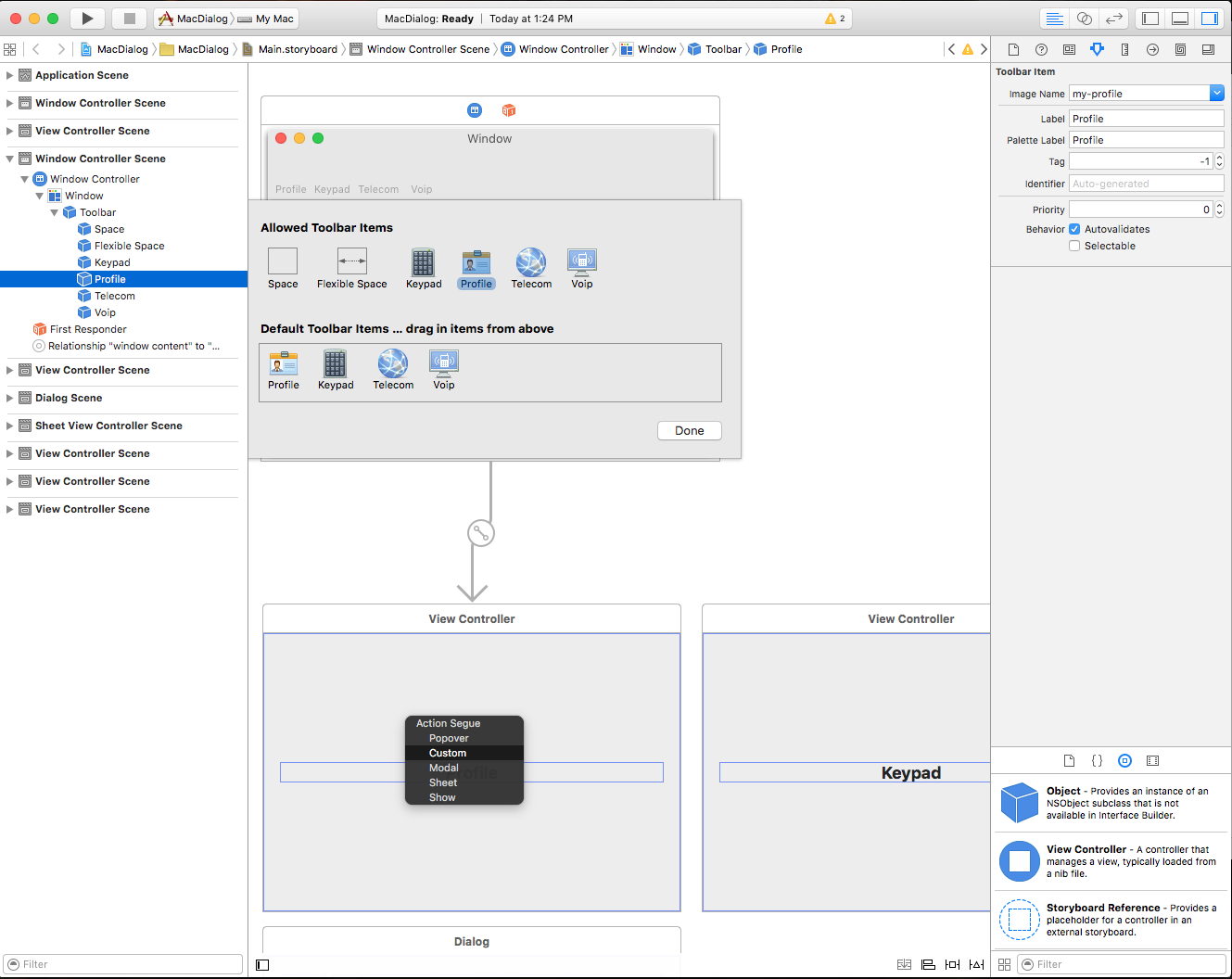This screenshot has height=979, width=1232.
Task: Disable the Autovalidates checkbox
Action: 1073,229
